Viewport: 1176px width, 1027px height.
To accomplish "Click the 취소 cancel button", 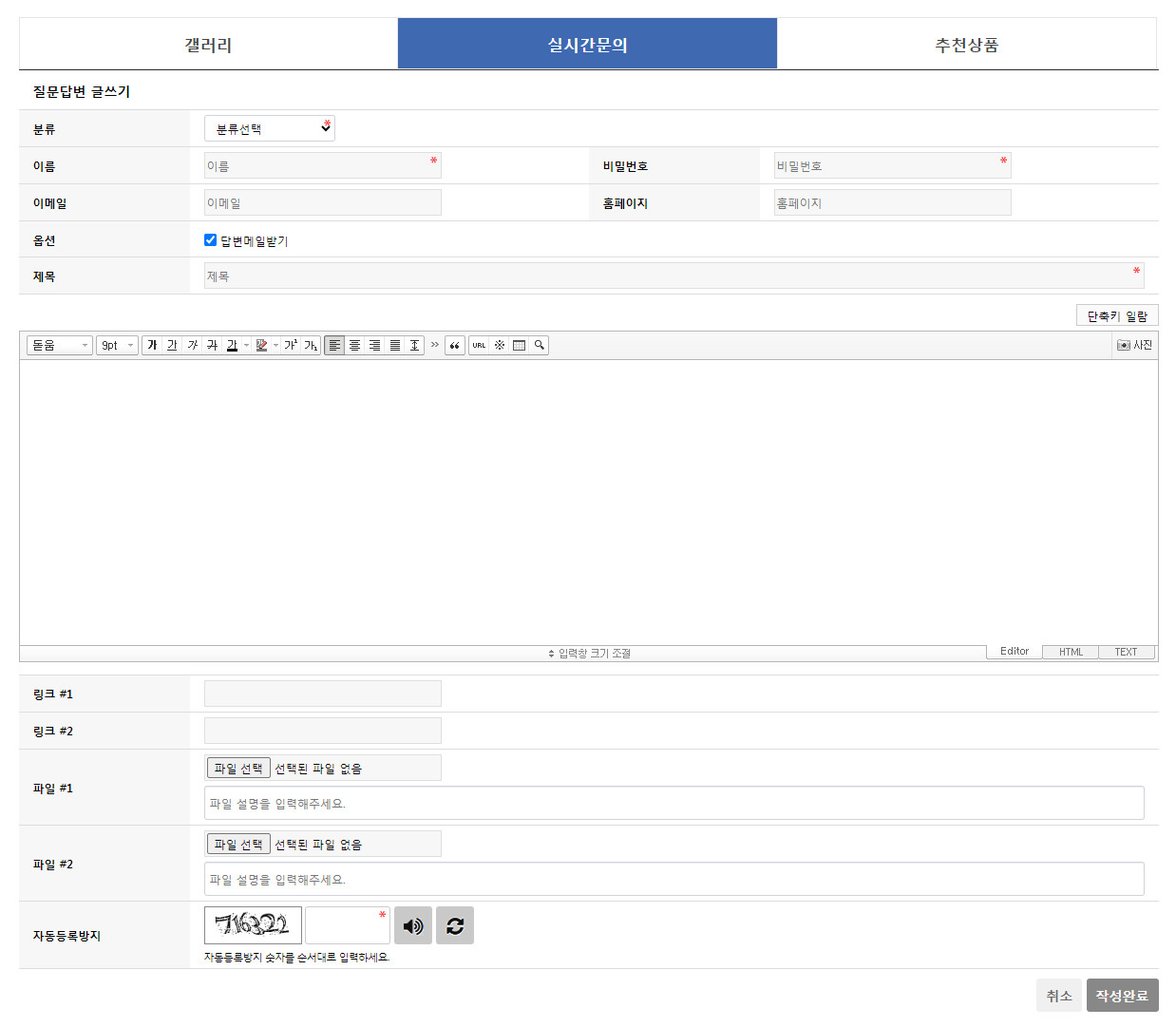I will [x=1058, y=996].
